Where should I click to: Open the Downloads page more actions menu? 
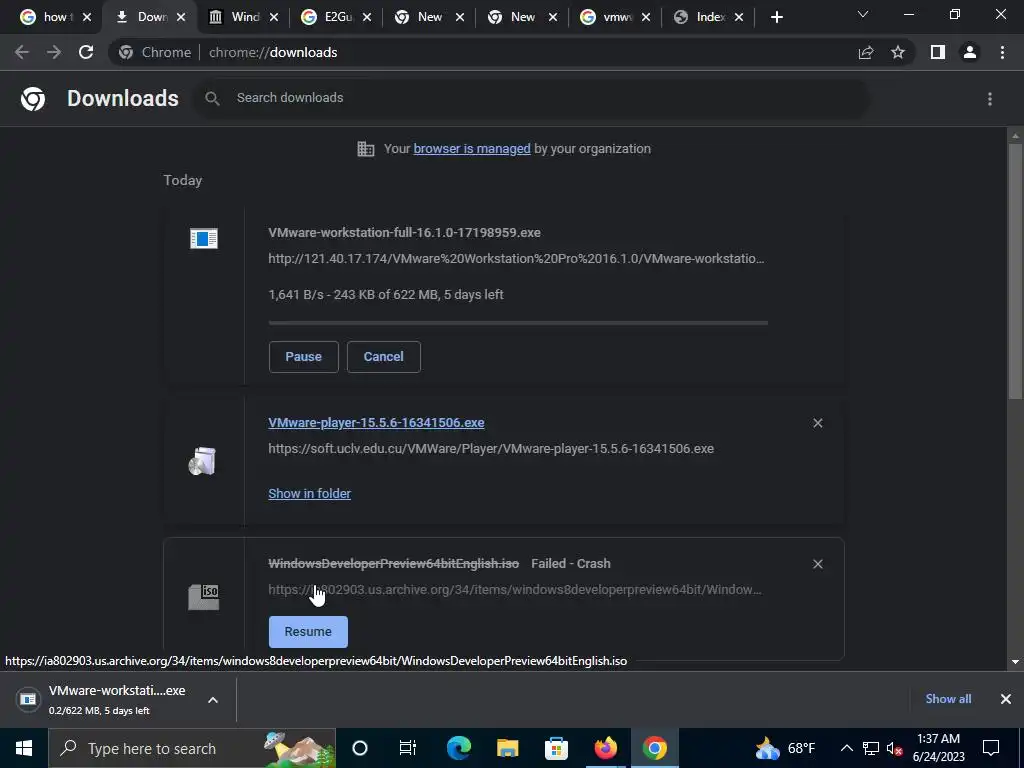click(990, 99)
